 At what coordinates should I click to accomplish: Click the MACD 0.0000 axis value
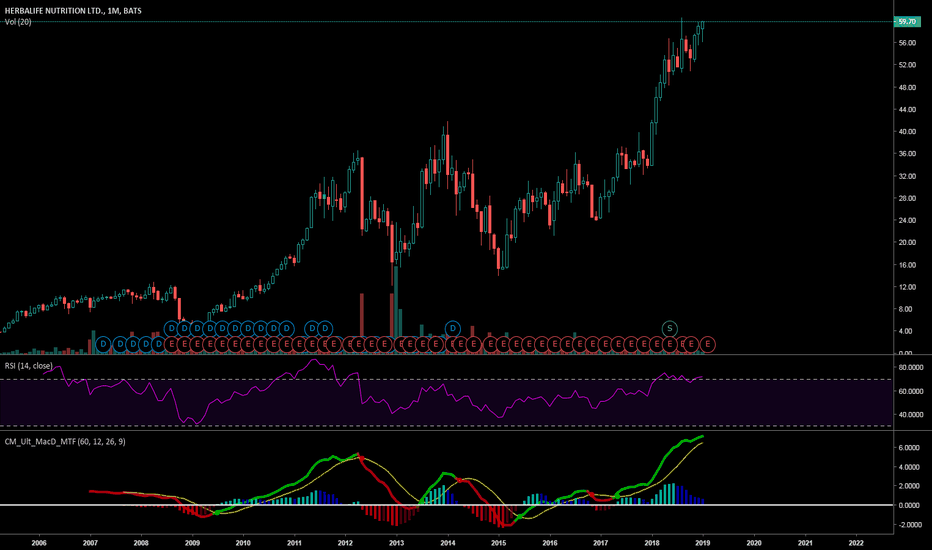tap(909, 505)
